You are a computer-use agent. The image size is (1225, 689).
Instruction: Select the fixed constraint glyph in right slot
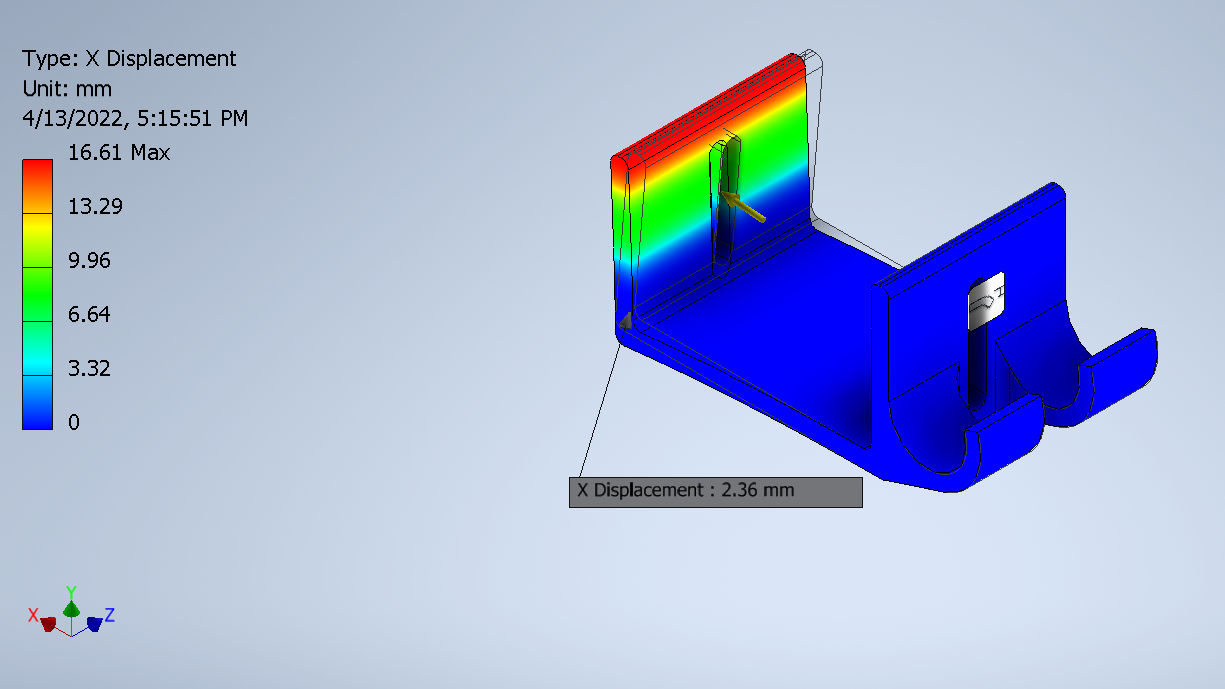pos(986,299)
